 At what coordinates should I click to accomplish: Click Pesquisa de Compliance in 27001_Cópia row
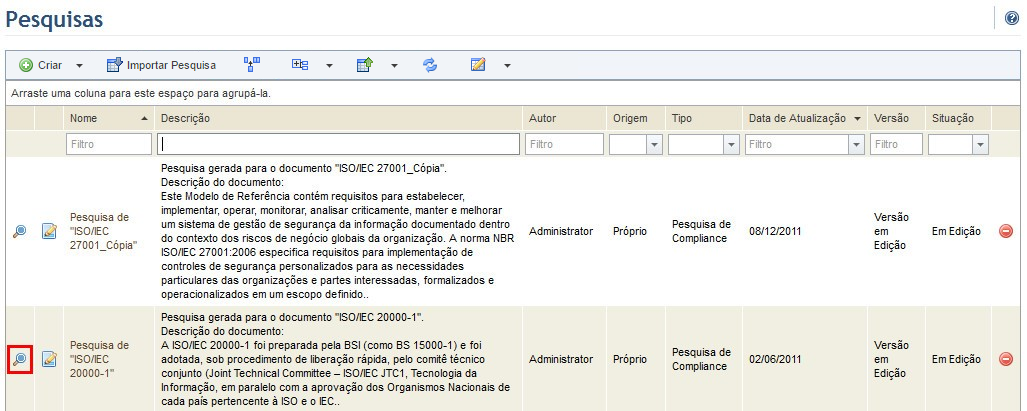tap(701, 231)
